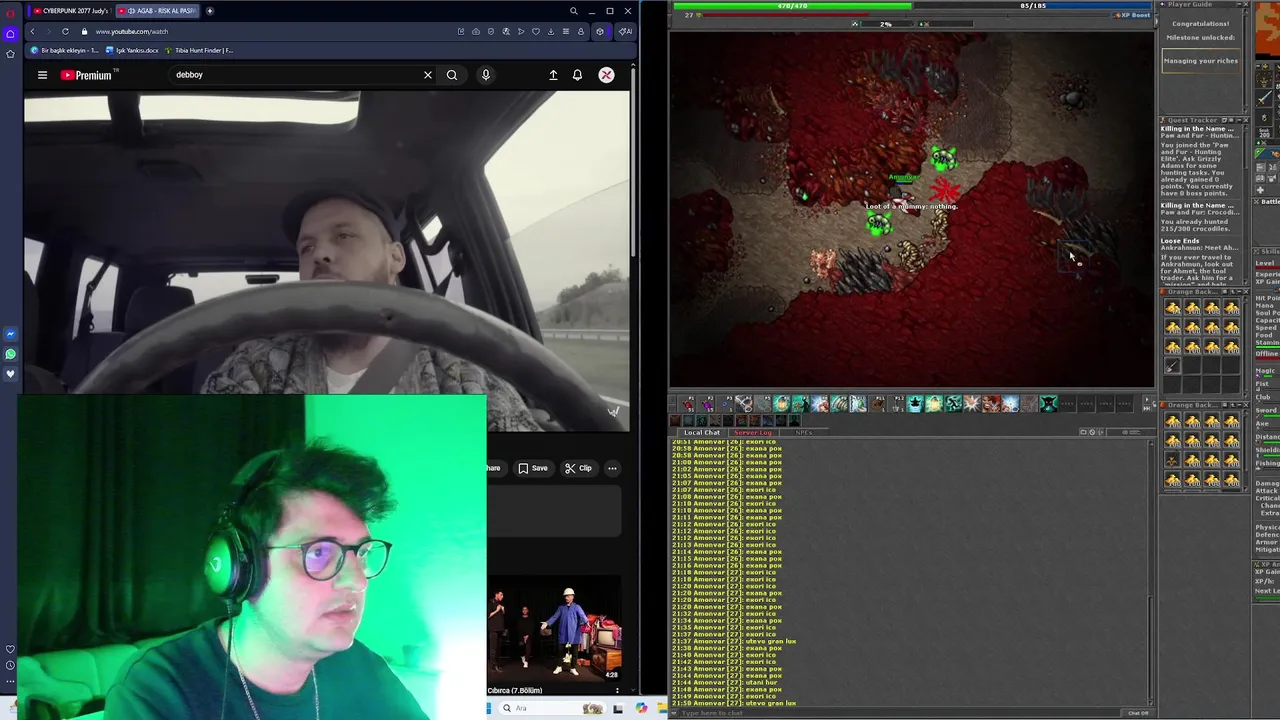Click Managing your riches milestone button

coord(1200,61)
